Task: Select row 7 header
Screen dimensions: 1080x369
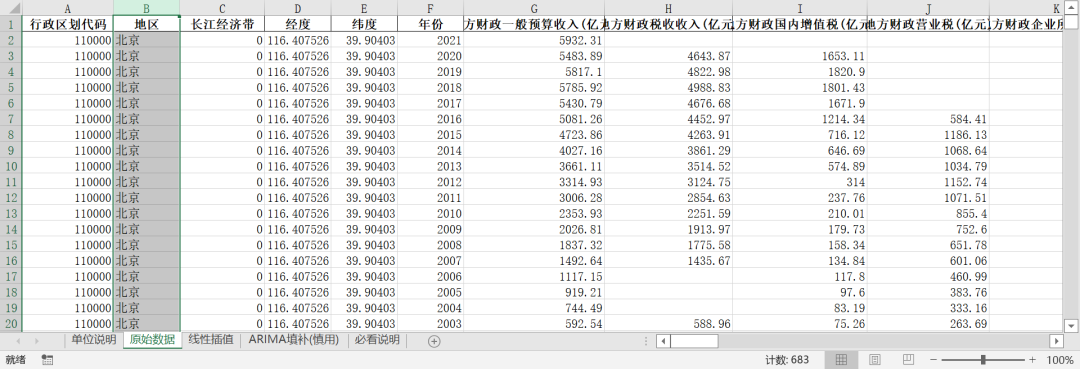Action: (11, 119)
